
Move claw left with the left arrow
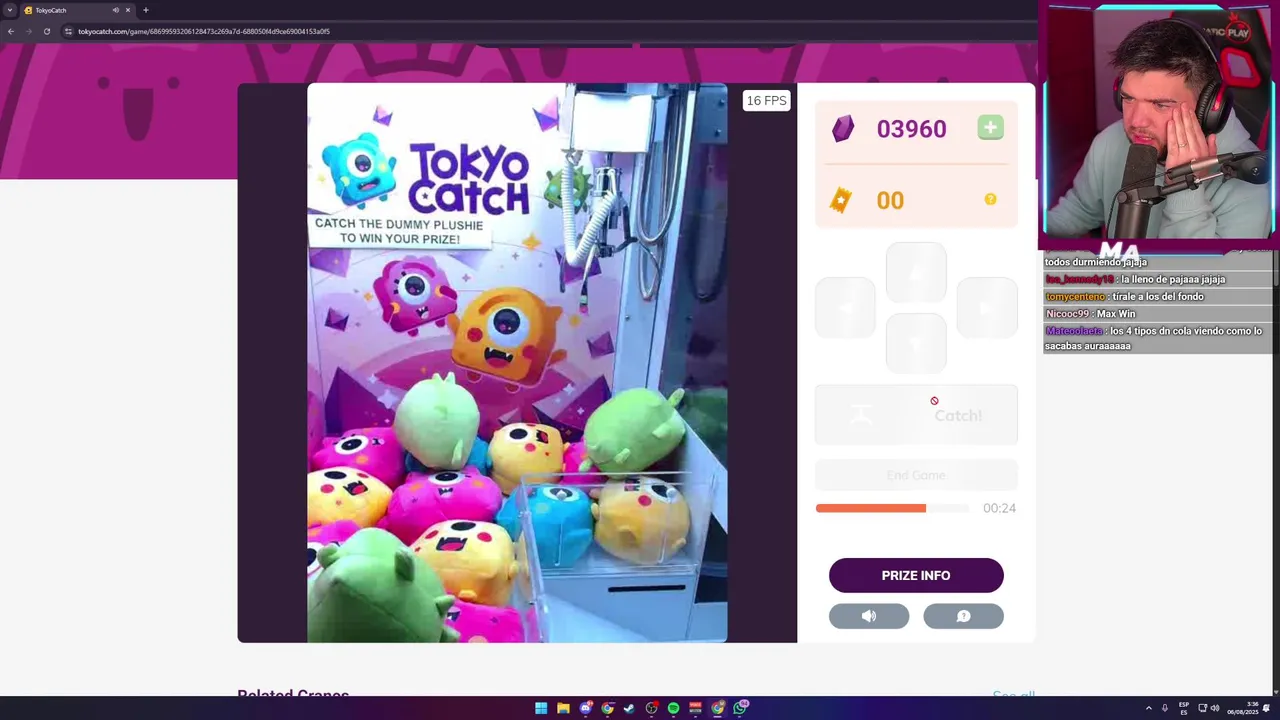(x=845, y=308)
